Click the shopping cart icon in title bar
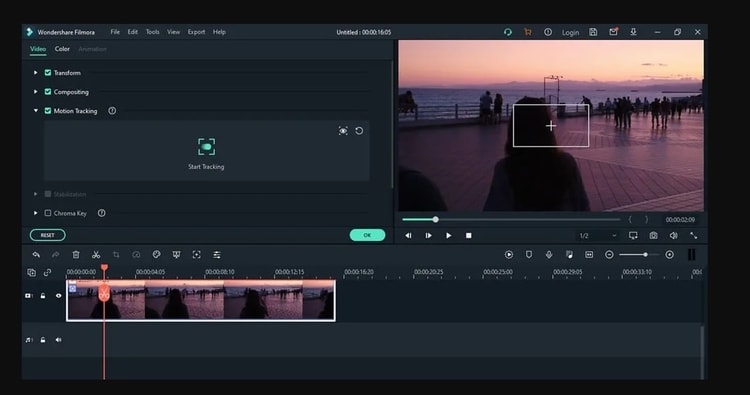Viewport: 750px width, 395px height. click(x=528, y=32)
